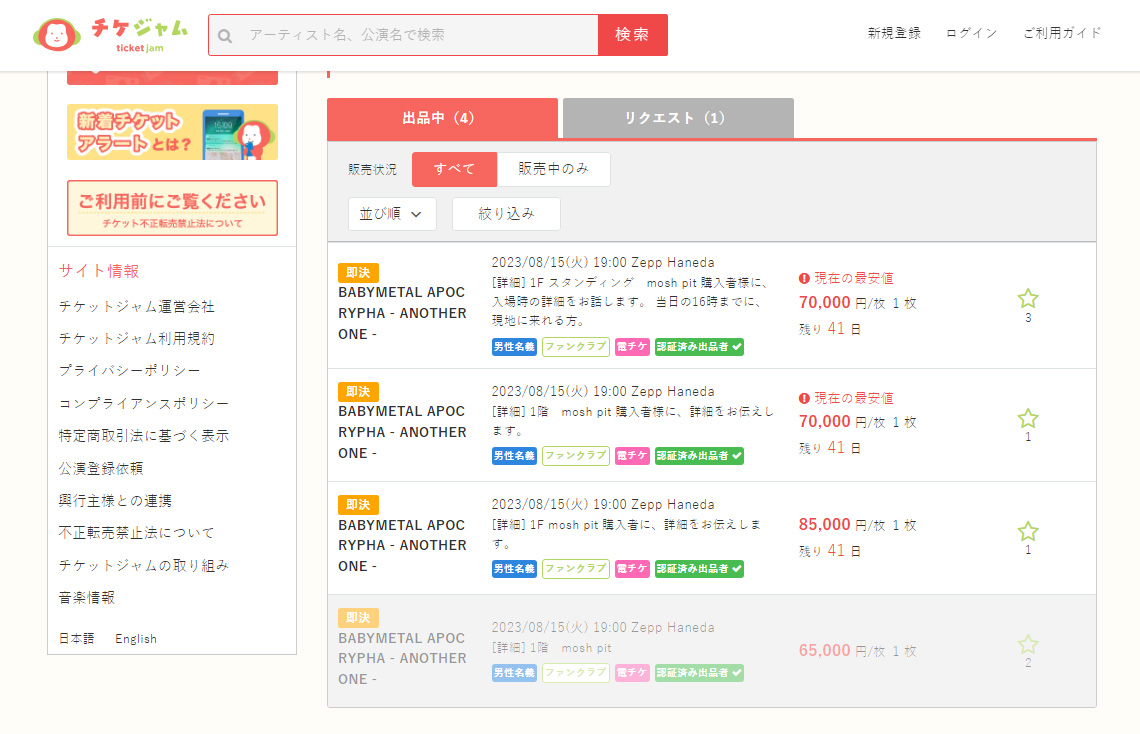
Task: Star the second 70,000 yen ticket listing
Action: click(x=1027, y=419)
